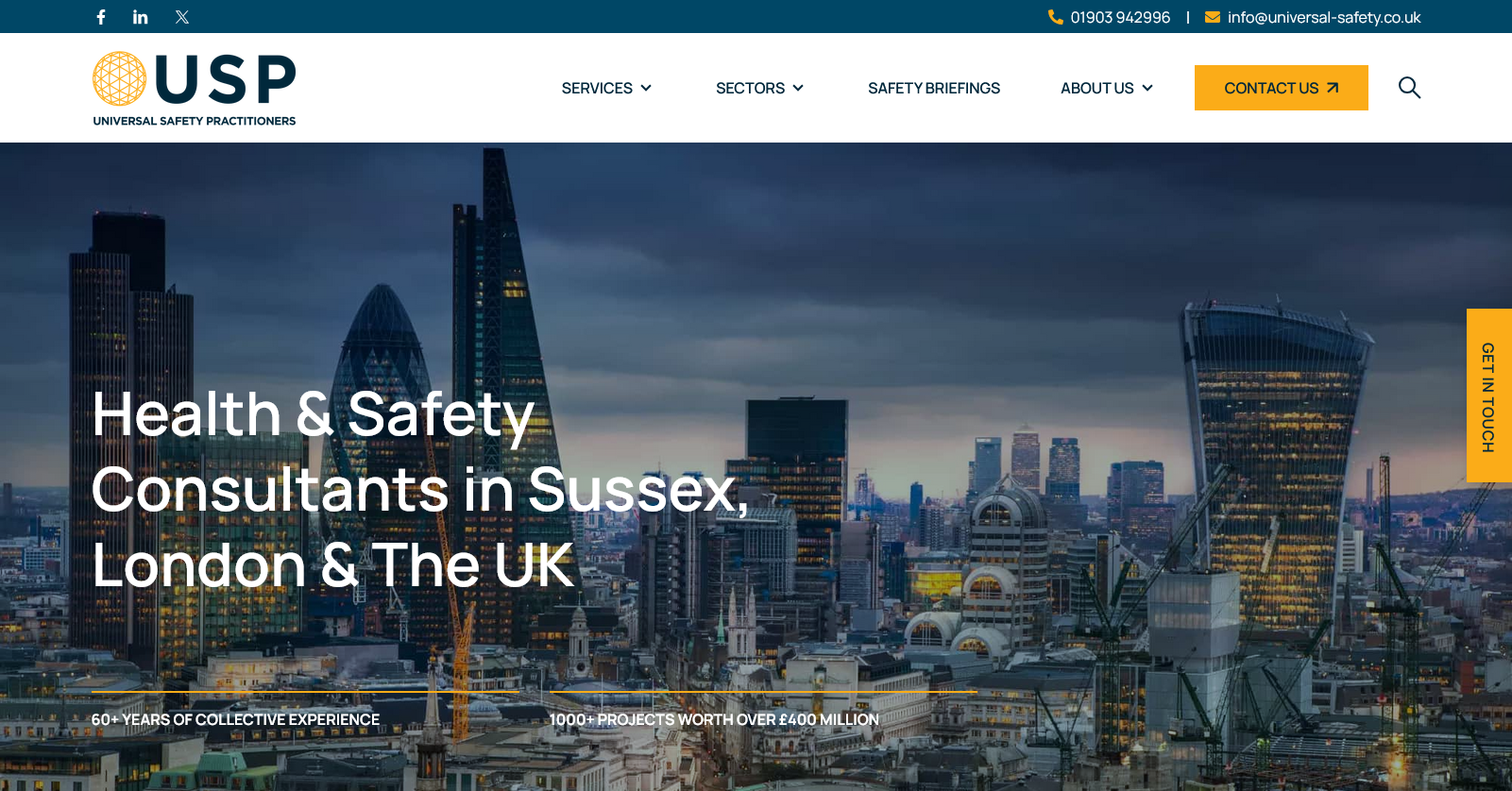
Task: Click the orange envelope email icon
Action: [x=1213, y=17]
